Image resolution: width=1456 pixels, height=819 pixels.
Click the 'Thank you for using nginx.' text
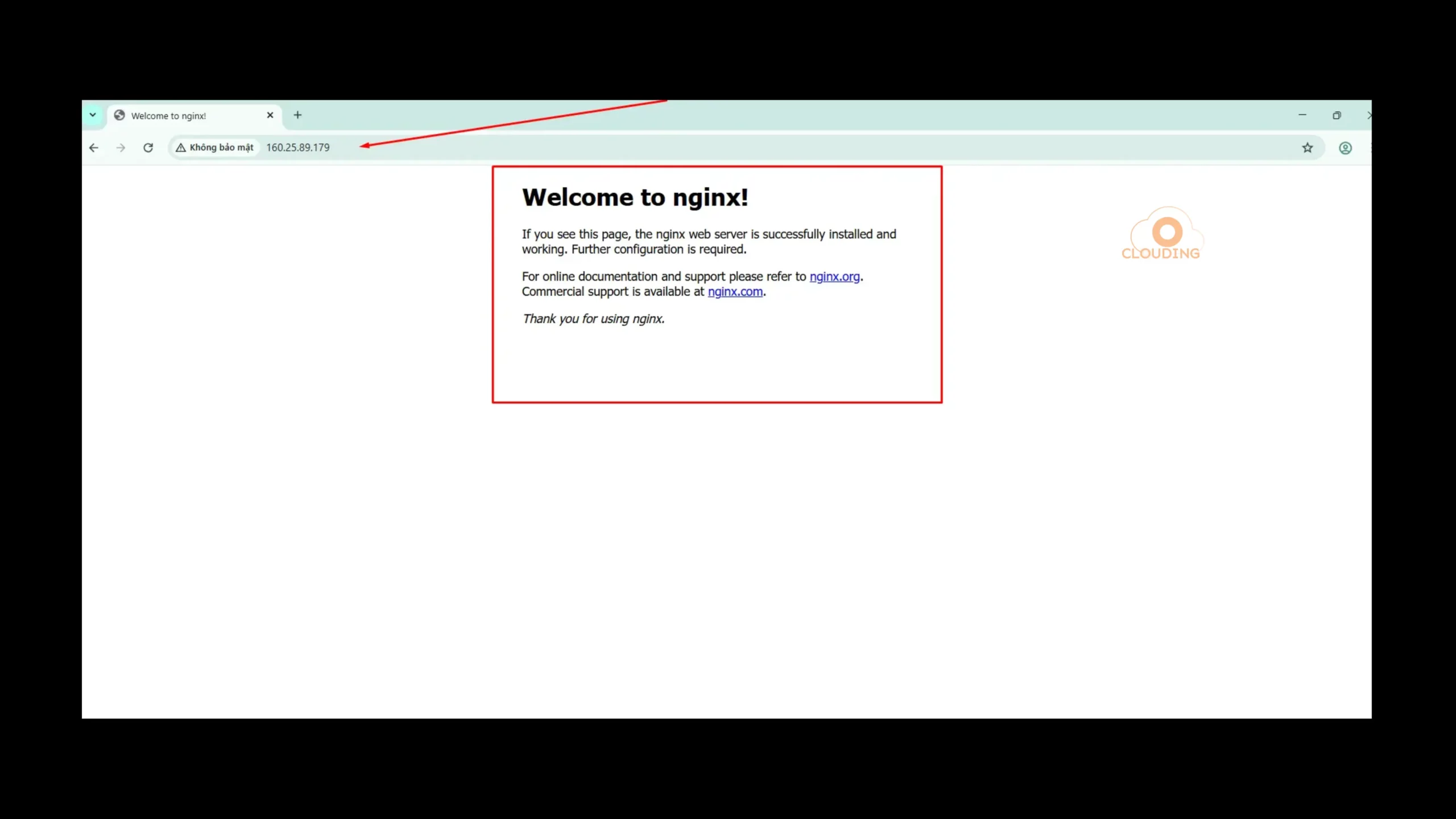[593, 318]
